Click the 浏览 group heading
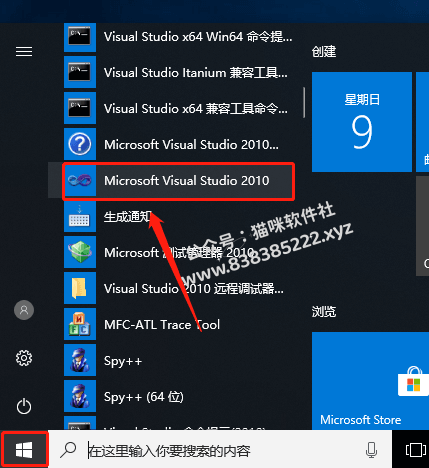This screenshot has width=429, height=468. click(x=324, y=312)
